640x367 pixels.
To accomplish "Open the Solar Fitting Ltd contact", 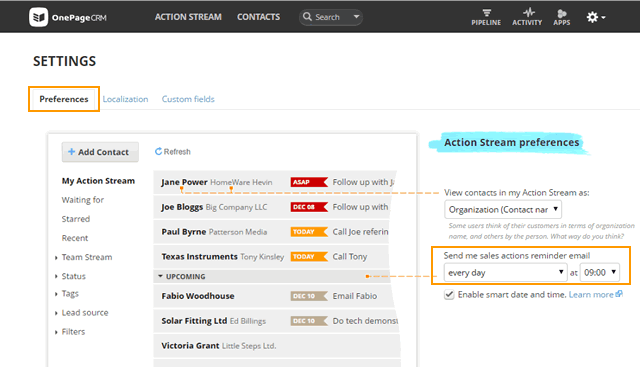I will click(194, 321).
